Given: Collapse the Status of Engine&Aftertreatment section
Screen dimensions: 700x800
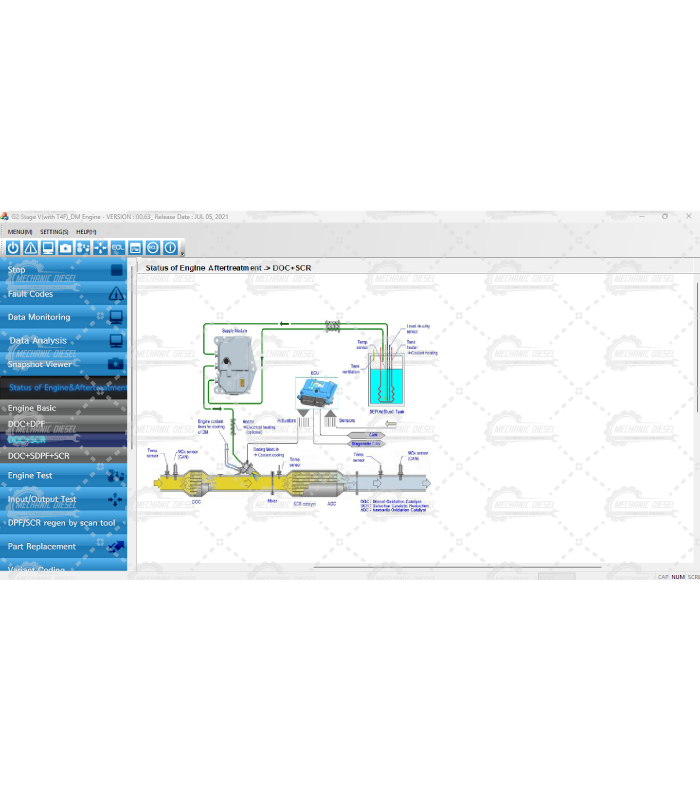Looking at the screenshot, I should click(x=64, y=387).
